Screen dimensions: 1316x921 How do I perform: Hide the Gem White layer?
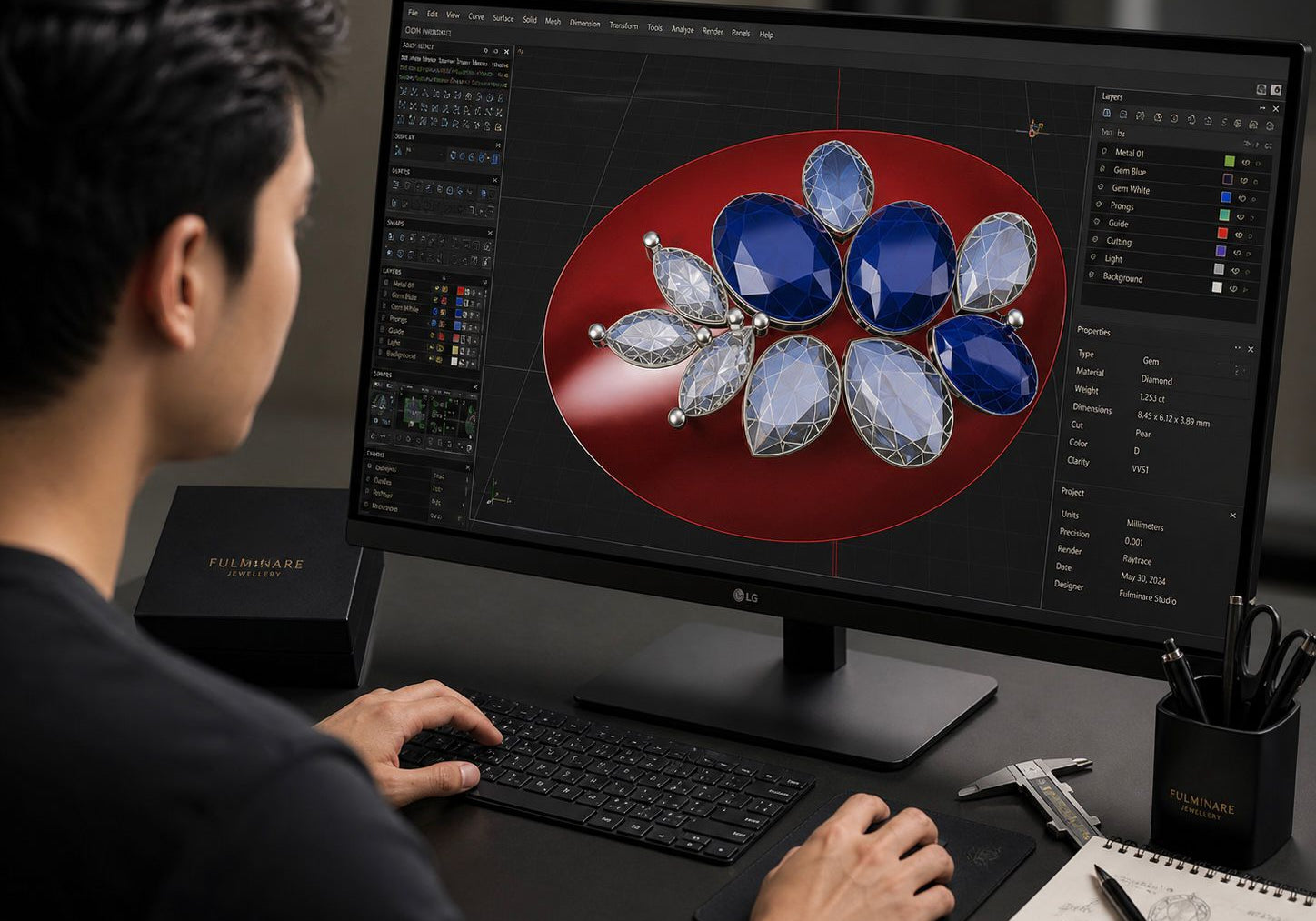[x=1241, y=198]
